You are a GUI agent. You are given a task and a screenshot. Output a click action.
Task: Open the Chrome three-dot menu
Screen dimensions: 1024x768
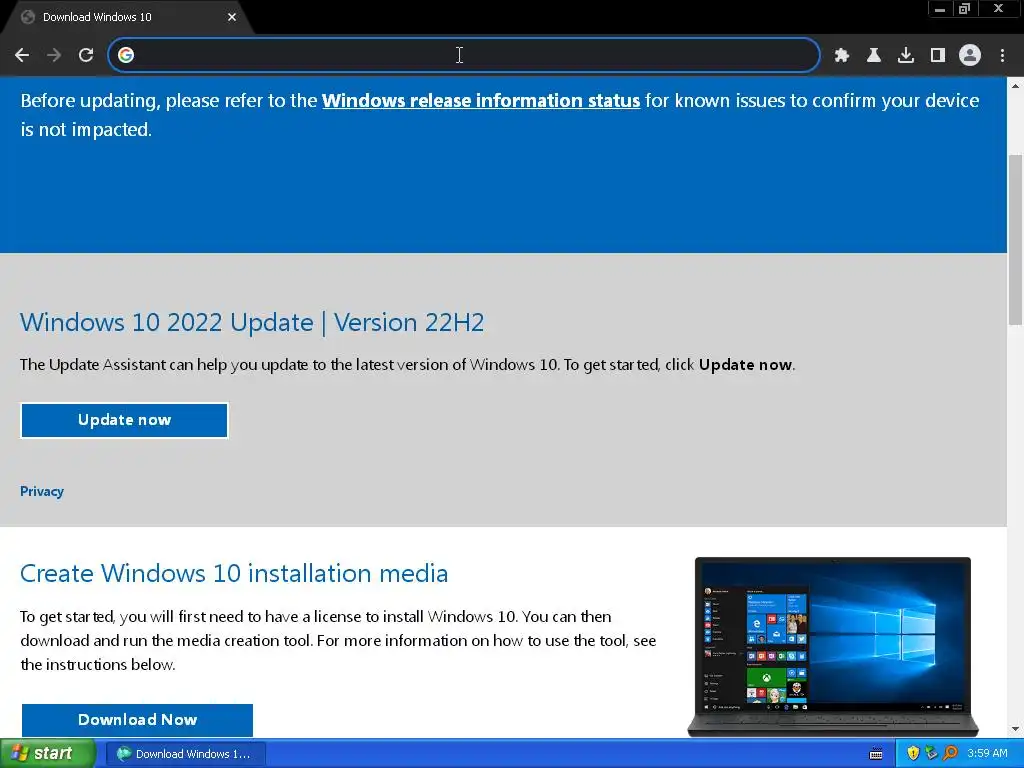(1002, 55)
